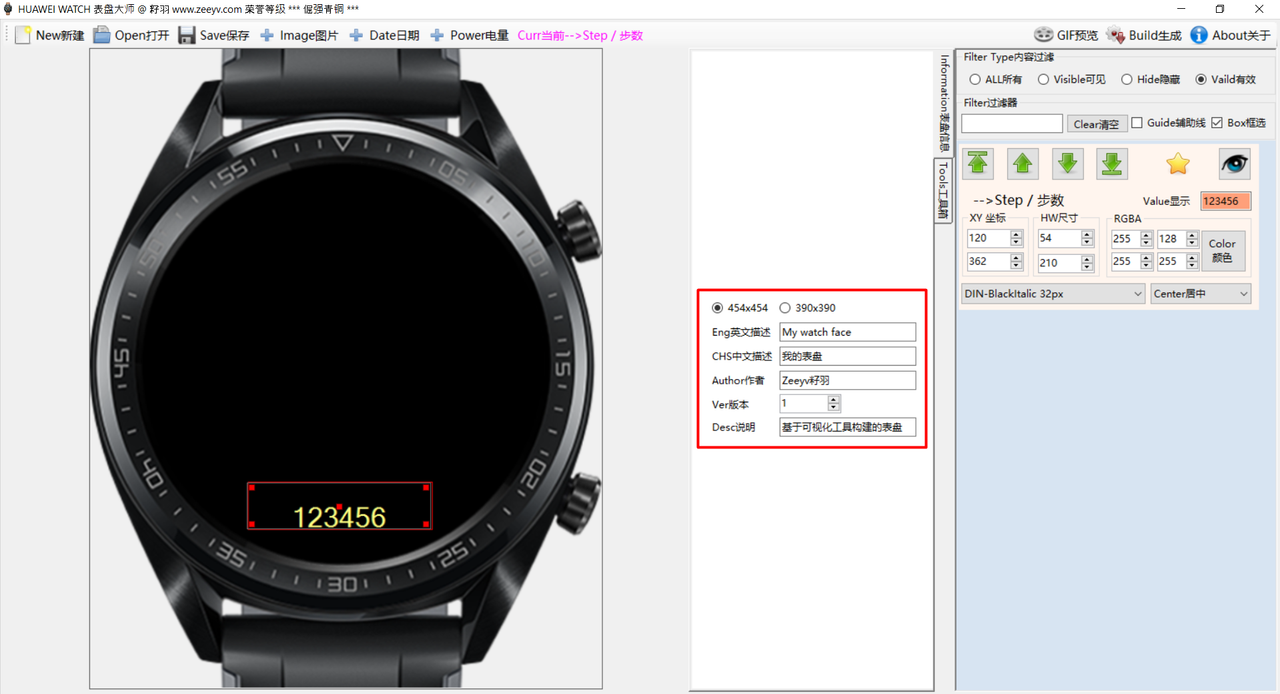Decrease the Y coordinate value 362
Viewport: 1280px width, 694px height.
[1016, 266]
